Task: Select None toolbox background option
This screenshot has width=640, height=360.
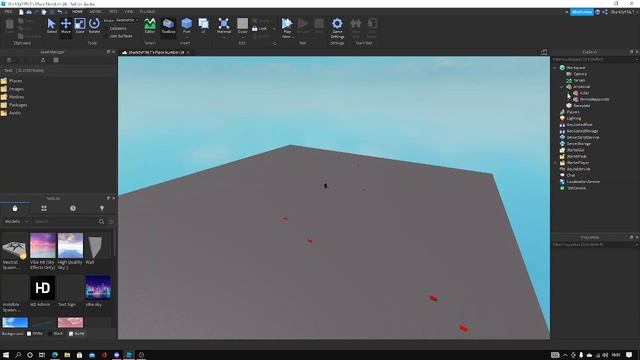Action: [x=76, y=333]
